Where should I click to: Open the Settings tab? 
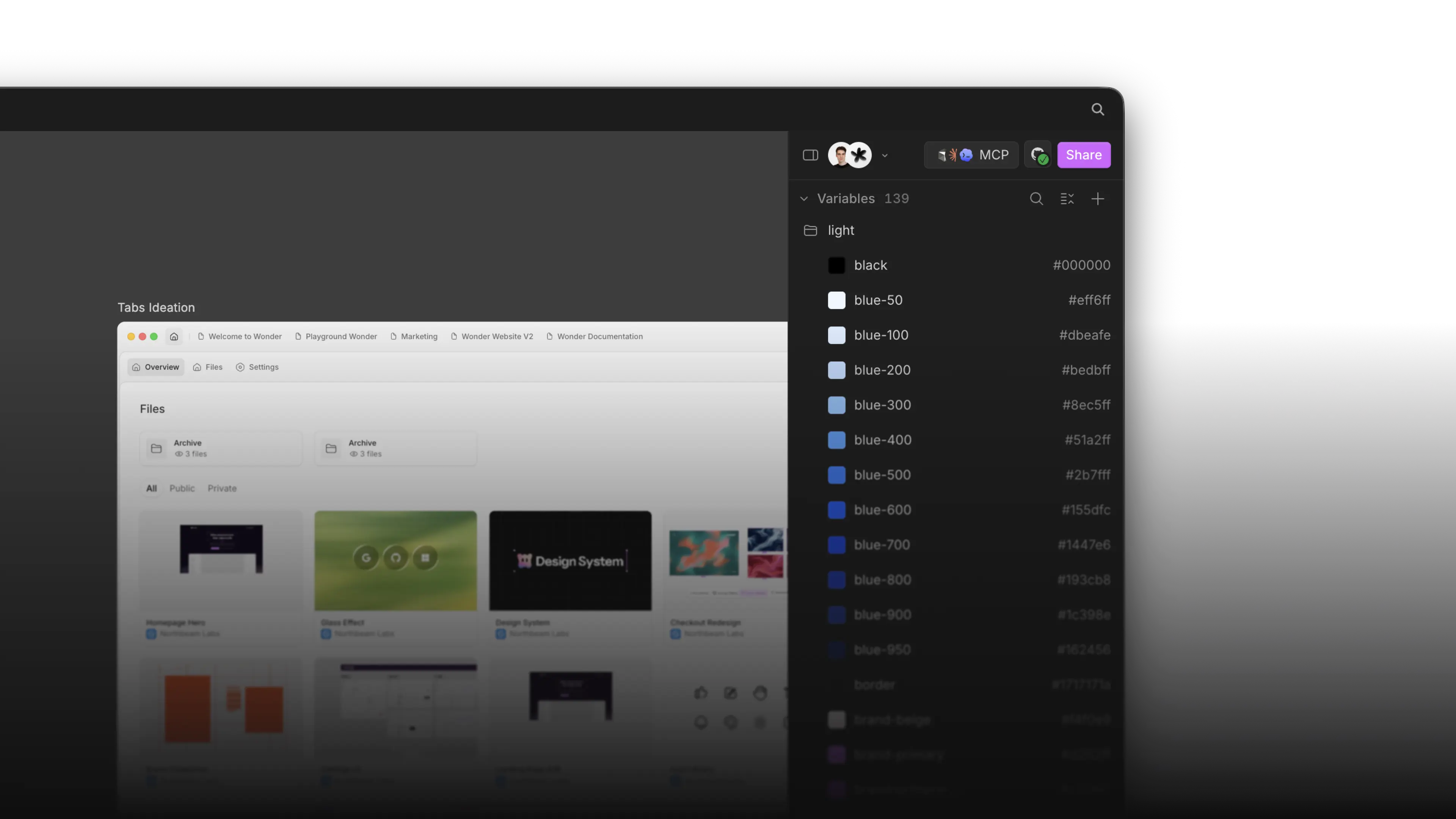click(x=257, y=367)
